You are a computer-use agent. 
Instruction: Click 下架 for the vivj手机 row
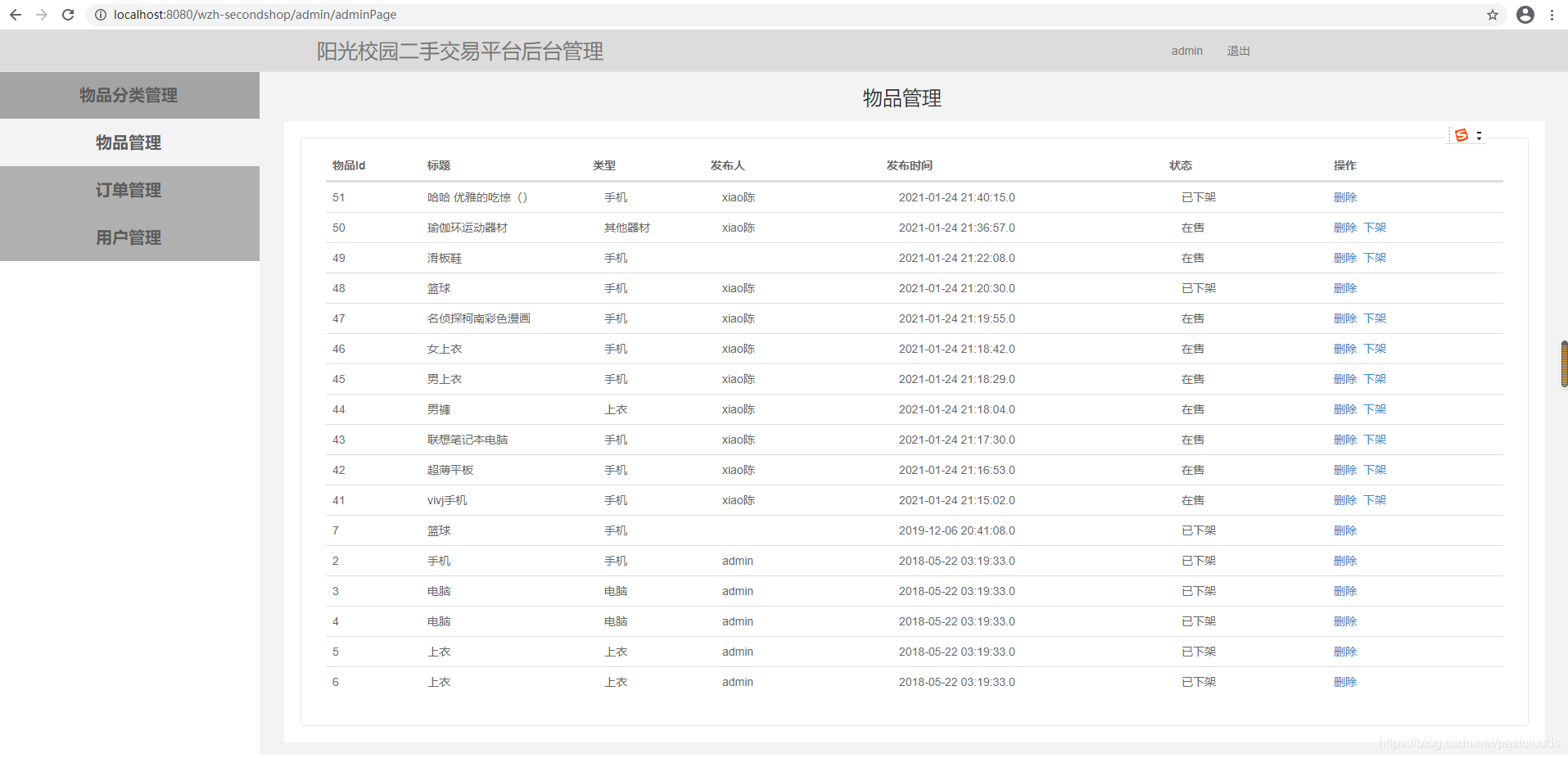coord(1375,500)
